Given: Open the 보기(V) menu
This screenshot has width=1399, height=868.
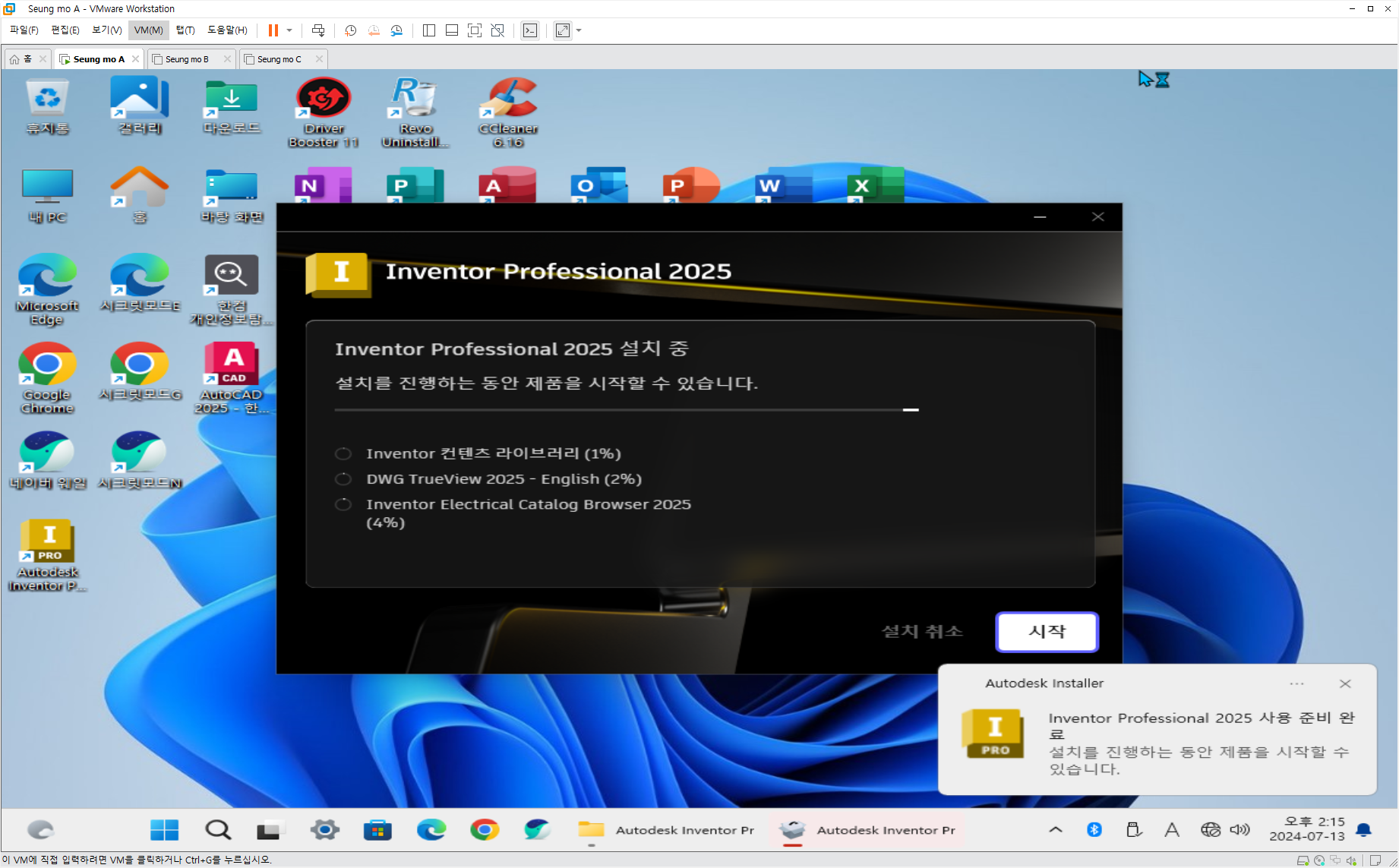Looking at the screenshot, I should (x=106, y=30).
